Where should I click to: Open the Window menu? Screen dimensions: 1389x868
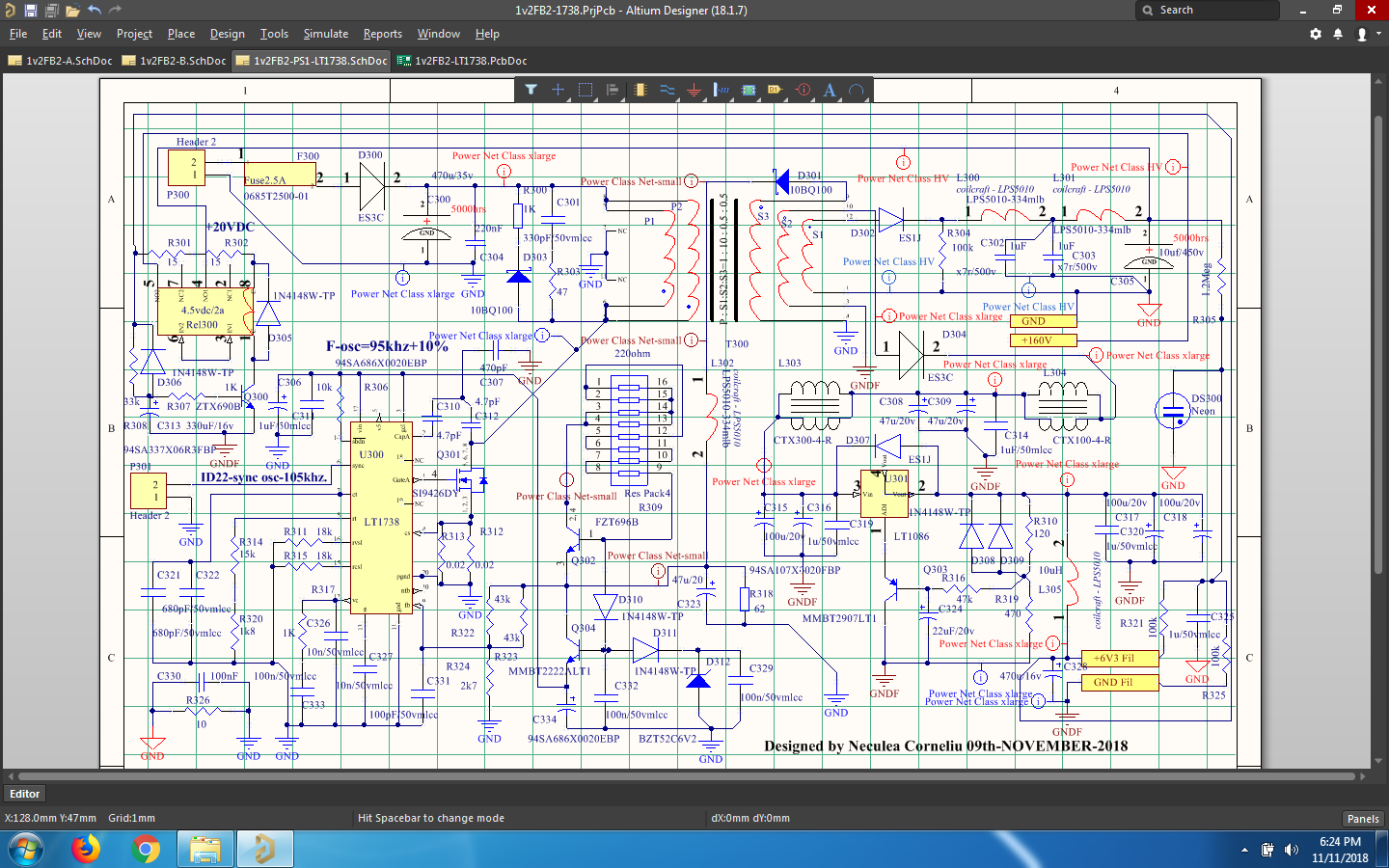pyautogui.click(x=439, y=34)
